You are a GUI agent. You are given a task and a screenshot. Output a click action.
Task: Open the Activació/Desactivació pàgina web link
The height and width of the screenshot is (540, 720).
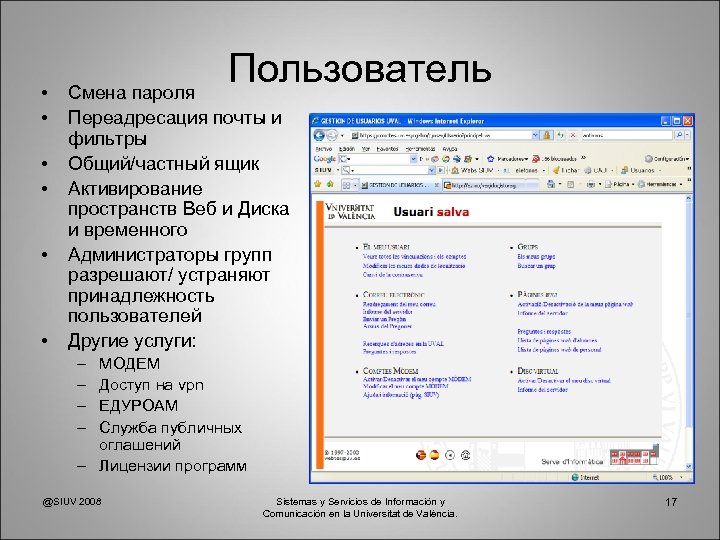575,304
